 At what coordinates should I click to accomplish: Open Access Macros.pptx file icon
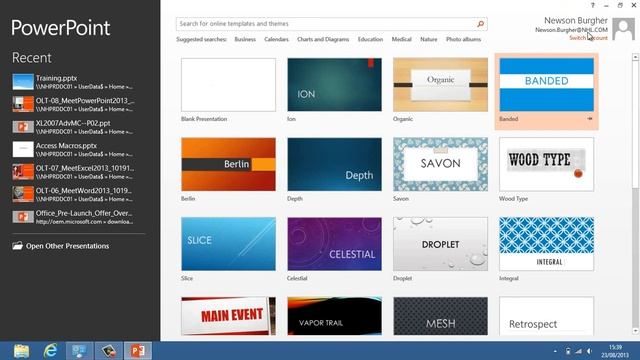pos(23,149)
